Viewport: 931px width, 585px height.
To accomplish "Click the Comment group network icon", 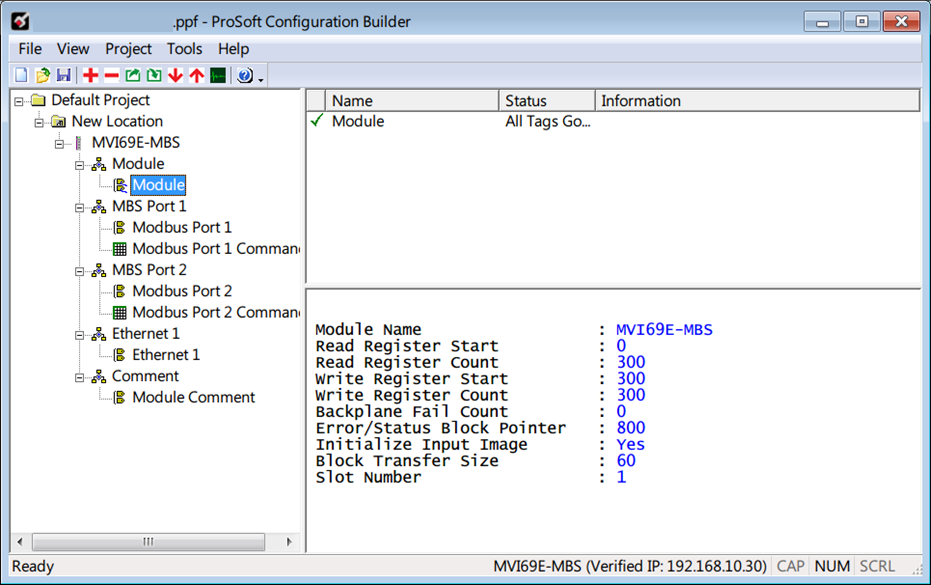I will tap(99, 377).
